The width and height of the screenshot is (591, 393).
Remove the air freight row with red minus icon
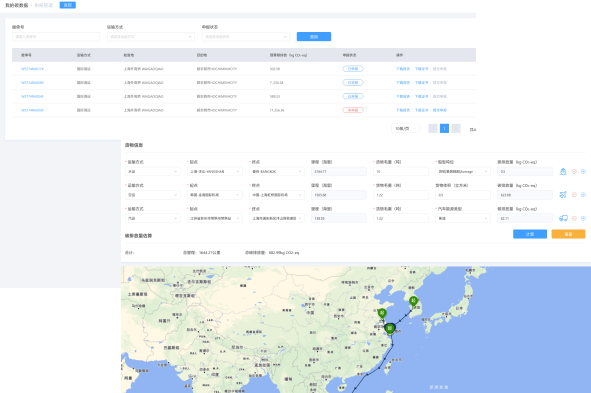pos(574,195)
